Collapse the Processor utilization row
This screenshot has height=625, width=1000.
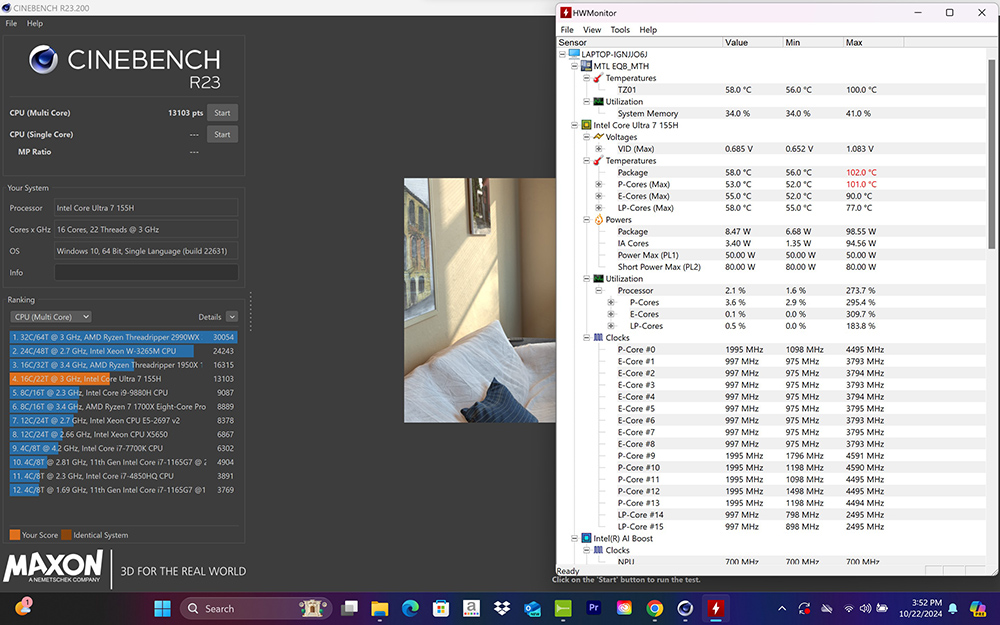(x=598, y=290)
